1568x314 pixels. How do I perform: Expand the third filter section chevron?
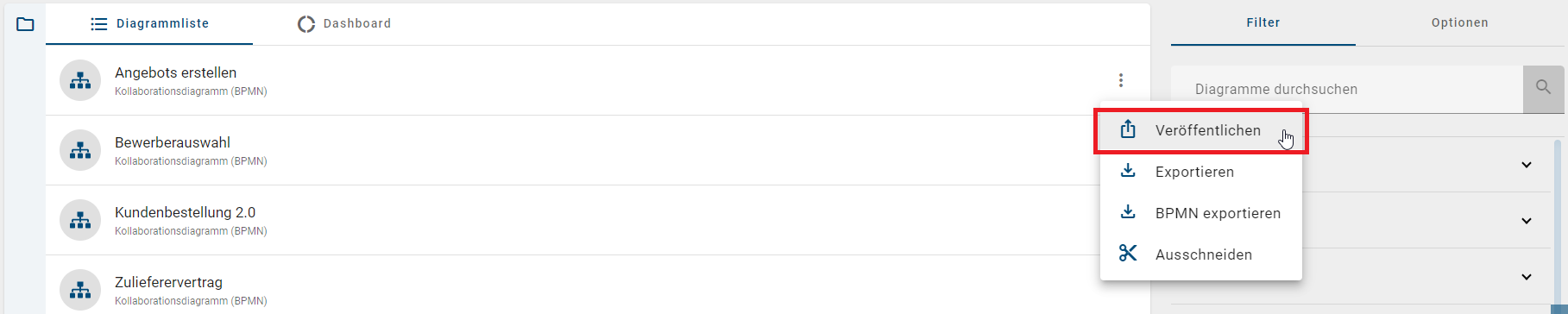coord(1526,277)
